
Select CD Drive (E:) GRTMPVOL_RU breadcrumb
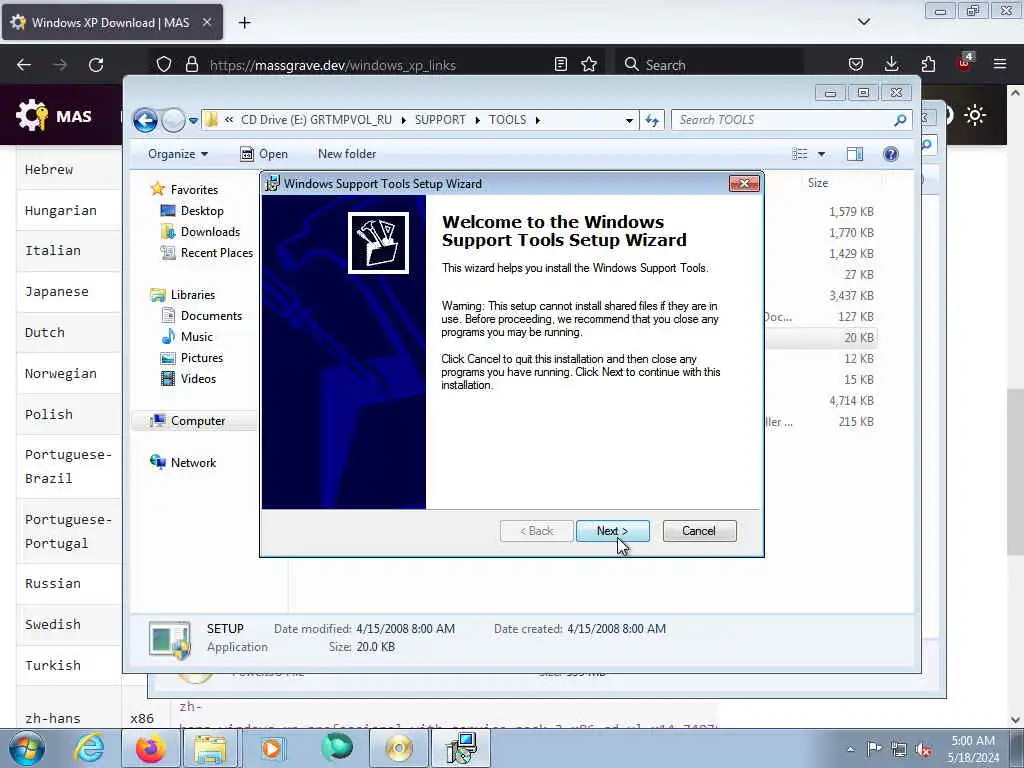316,120
